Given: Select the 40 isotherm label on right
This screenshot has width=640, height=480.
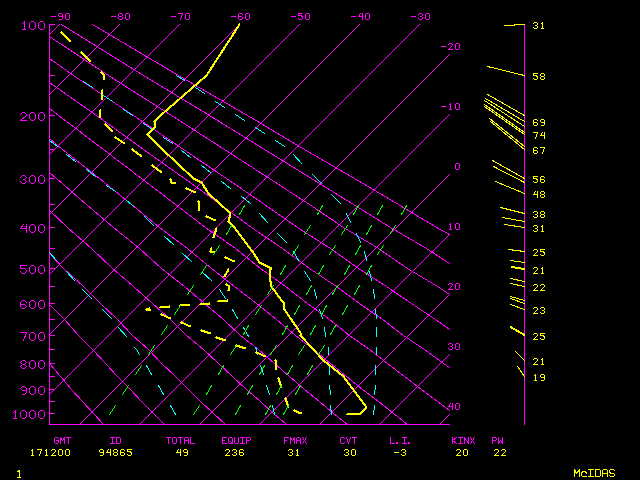Looking at the screenshot, I should click(x=454, y=407).
